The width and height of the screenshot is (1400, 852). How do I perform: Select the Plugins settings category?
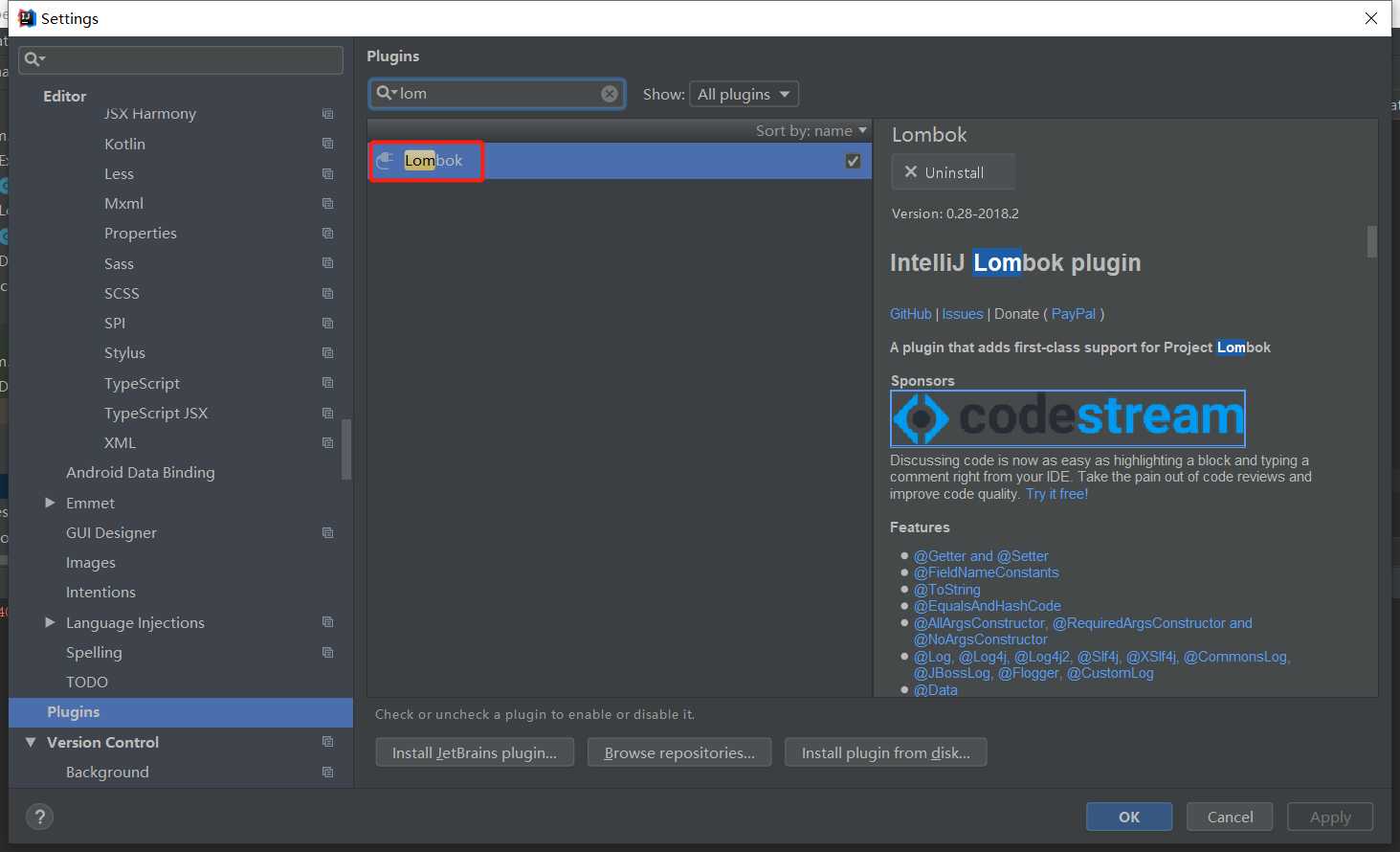pos(181,712)
